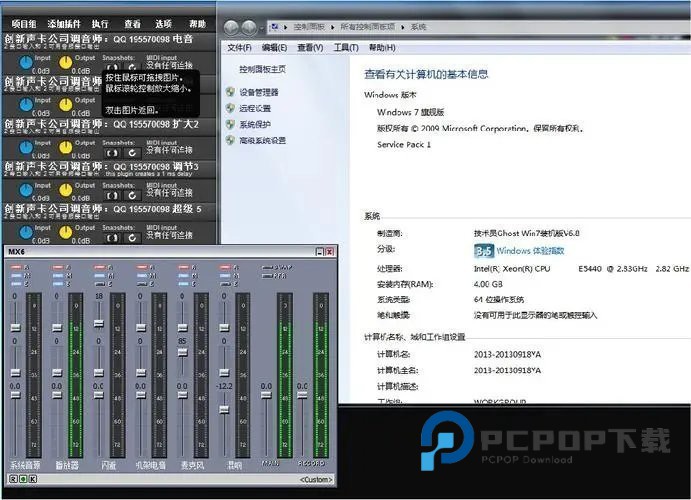691x500 pixels.
Task: Open the 高级系统设置 link
Action: [x=263, y=141]
